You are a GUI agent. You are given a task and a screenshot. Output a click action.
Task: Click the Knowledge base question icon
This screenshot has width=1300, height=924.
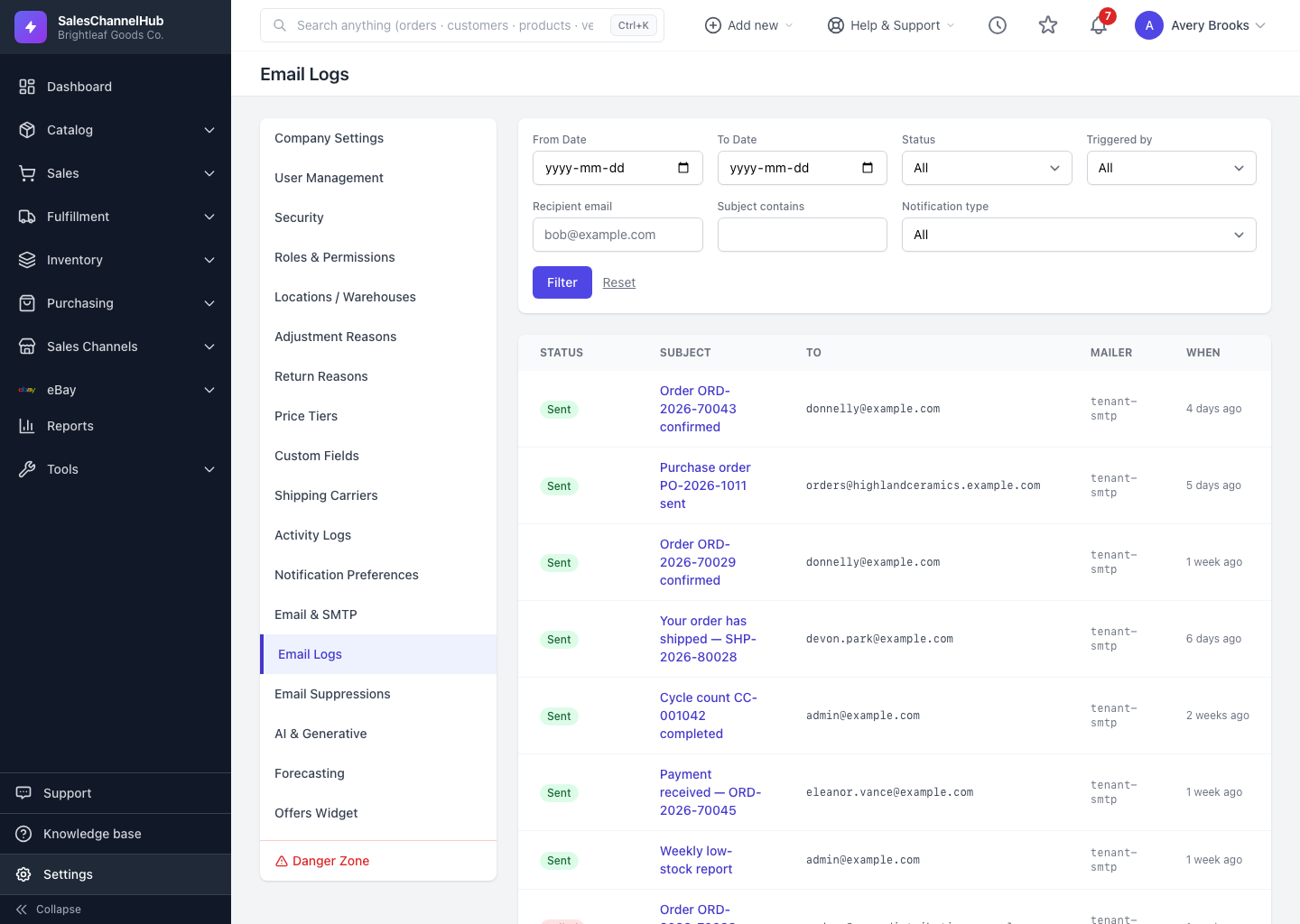(x=23, y=834)
